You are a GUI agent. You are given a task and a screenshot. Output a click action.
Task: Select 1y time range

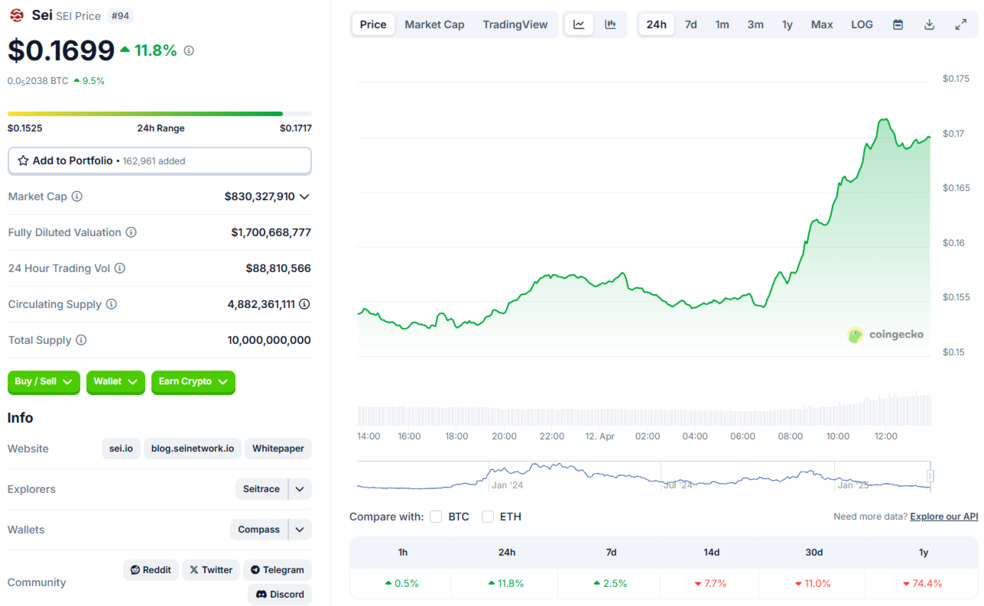[x=787, y=24]
